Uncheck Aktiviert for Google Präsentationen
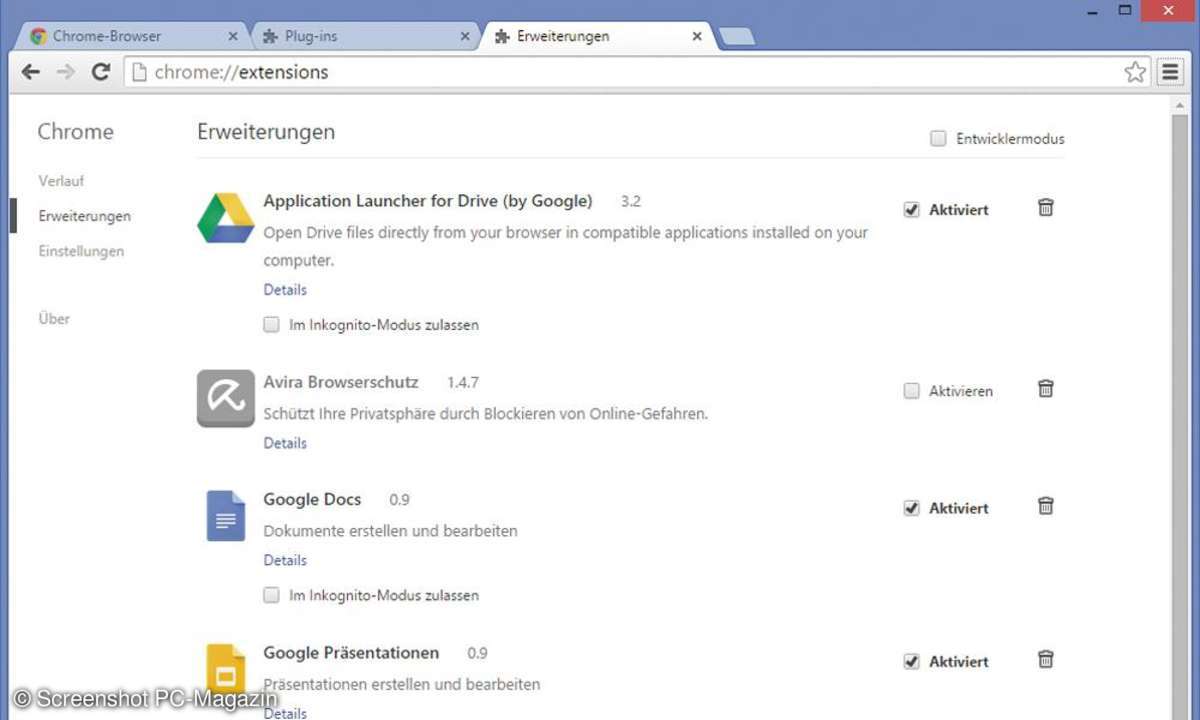Image resolution: width=1200 pixels, height=720 pixels. [x=911, y=662]
